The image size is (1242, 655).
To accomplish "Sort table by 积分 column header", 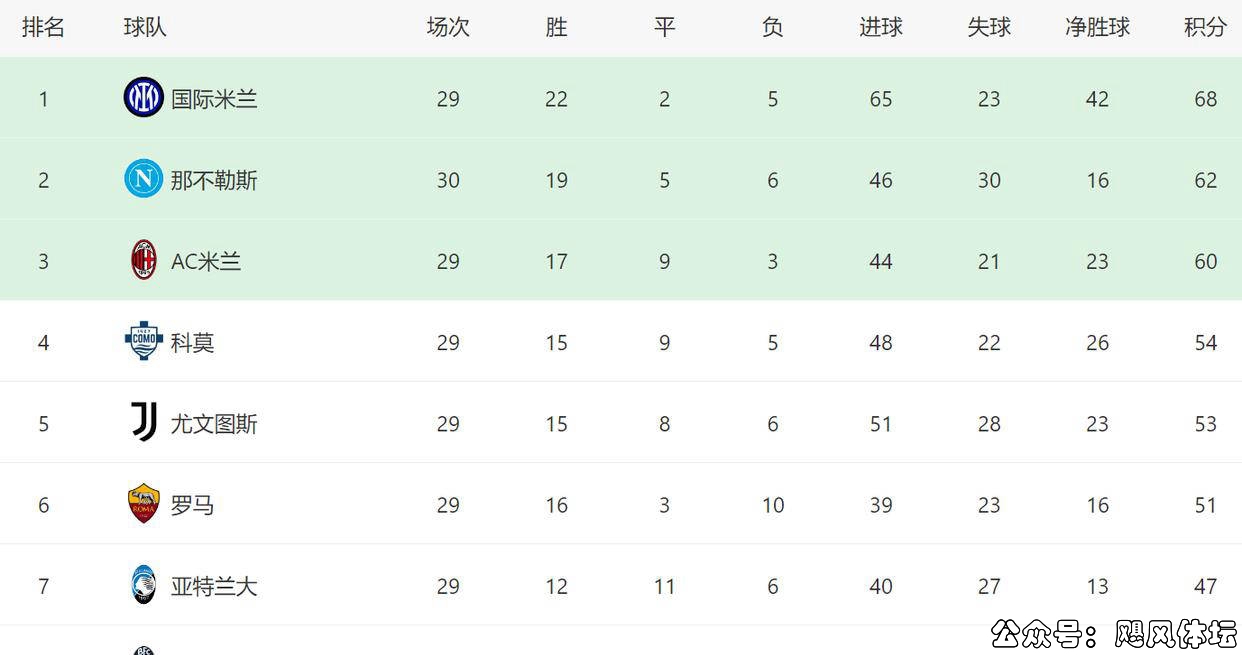I will [x=1205, y=27].
